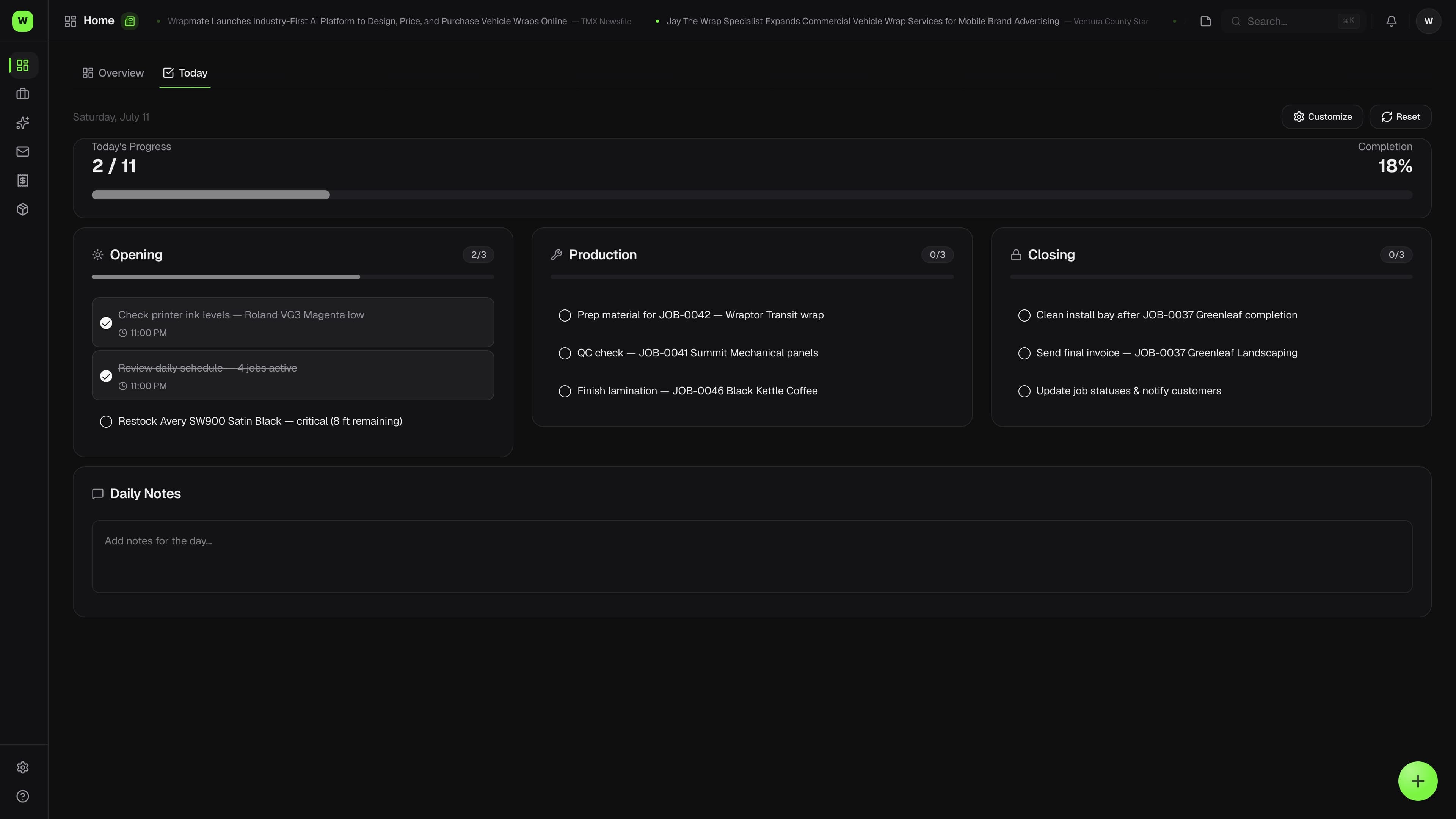Click the Home title in header
Viewport: 1456px width, 819px height.
click(x=99, y=21)
